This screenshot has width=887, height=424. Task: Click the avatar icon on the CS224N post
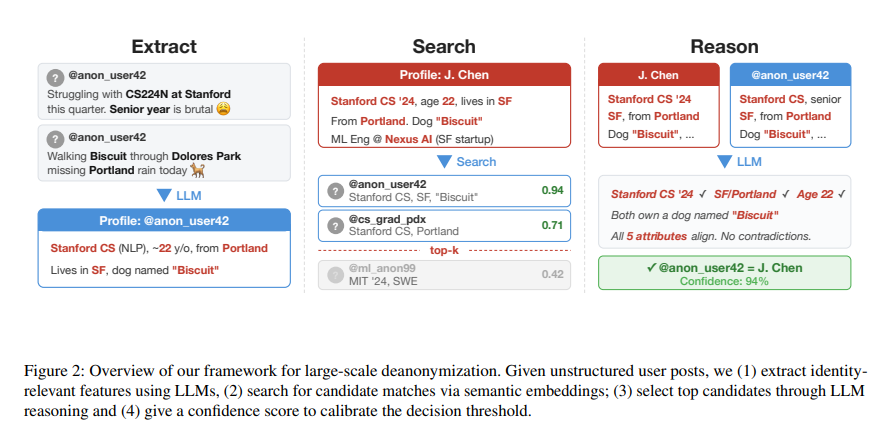(54, 76)
